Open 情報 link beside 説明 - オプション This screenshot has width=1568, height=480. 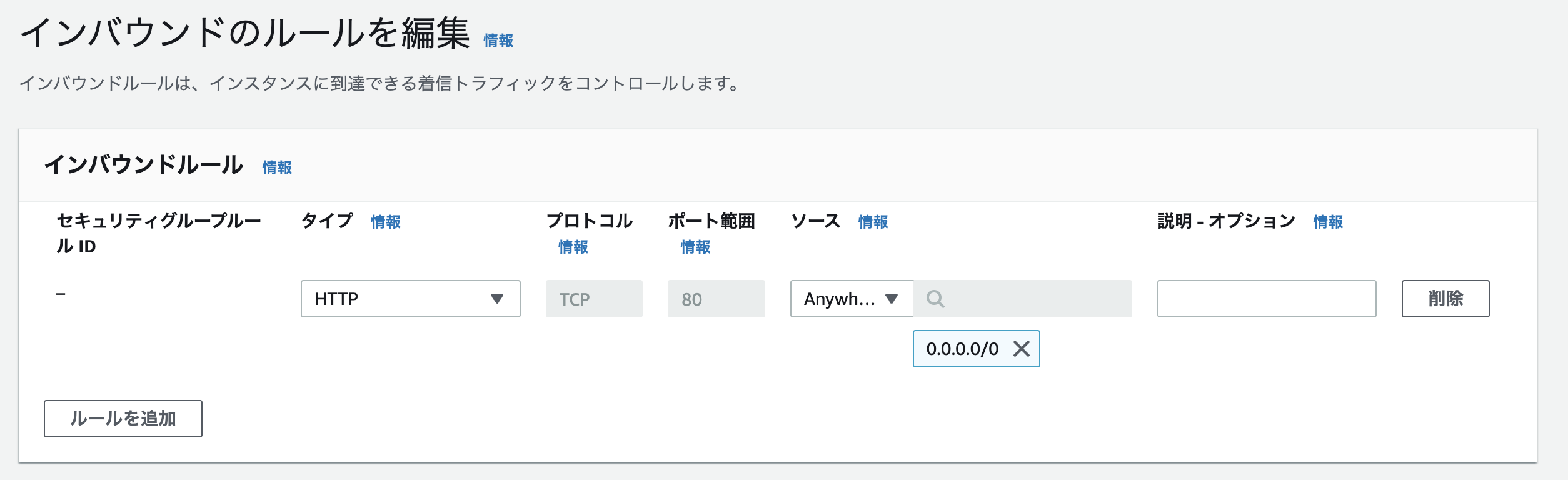(1328, 222)
